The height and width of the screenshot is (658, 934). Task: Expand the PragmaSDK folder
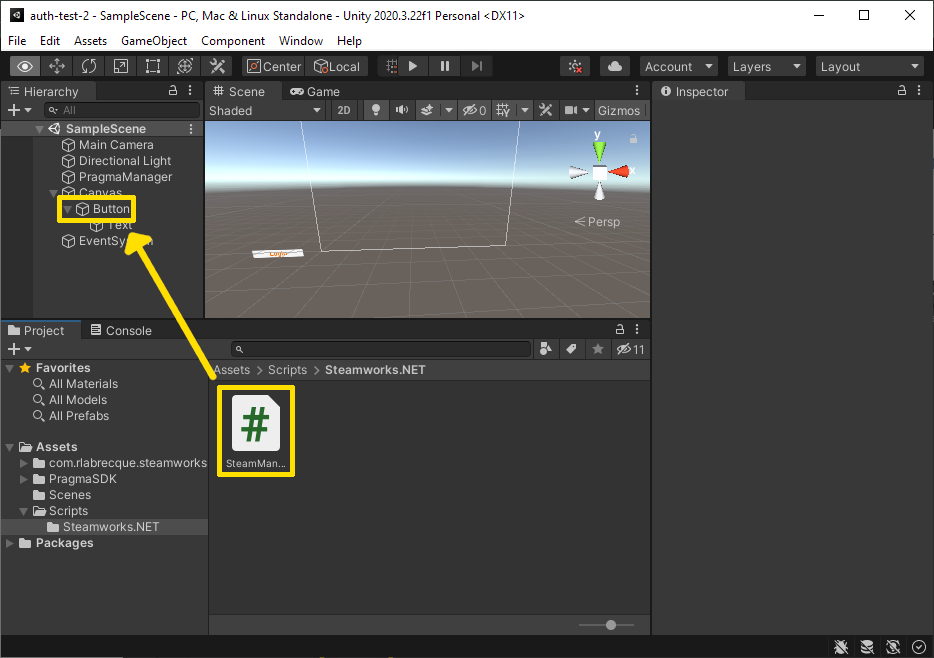coord(25,479)
